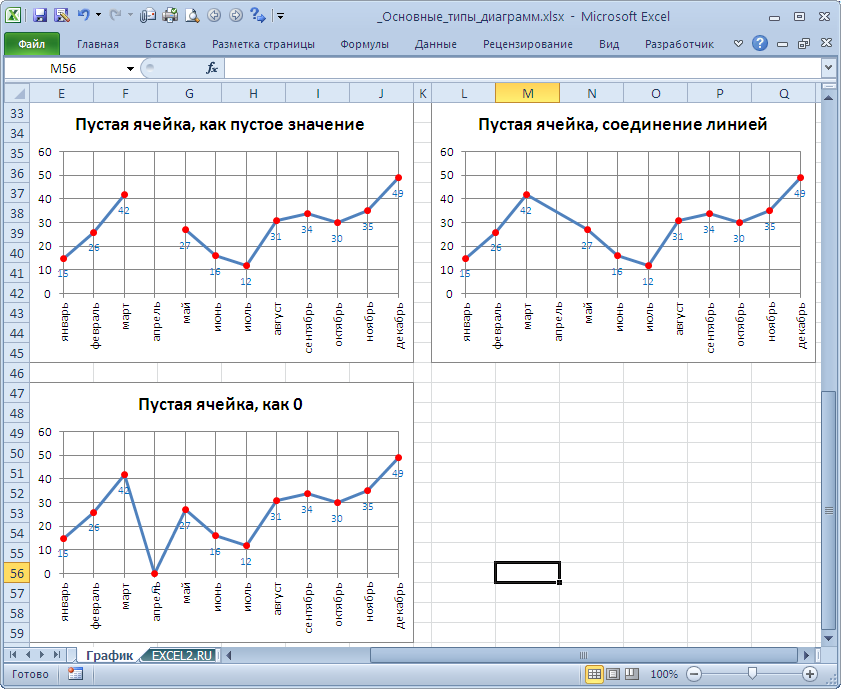Expand the formula bar
Viewport: 841px width, 689px height.
[828, 68]
